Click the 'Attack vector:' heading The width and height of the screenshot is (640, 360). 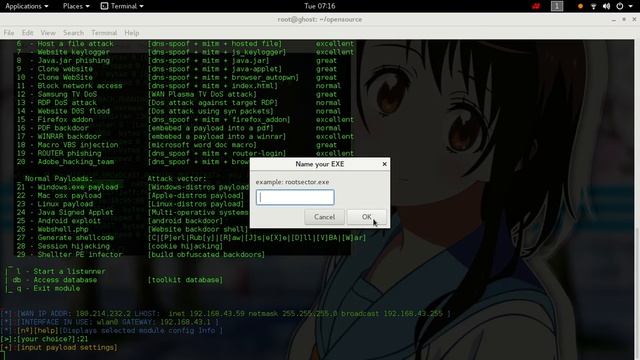(177, 179)
